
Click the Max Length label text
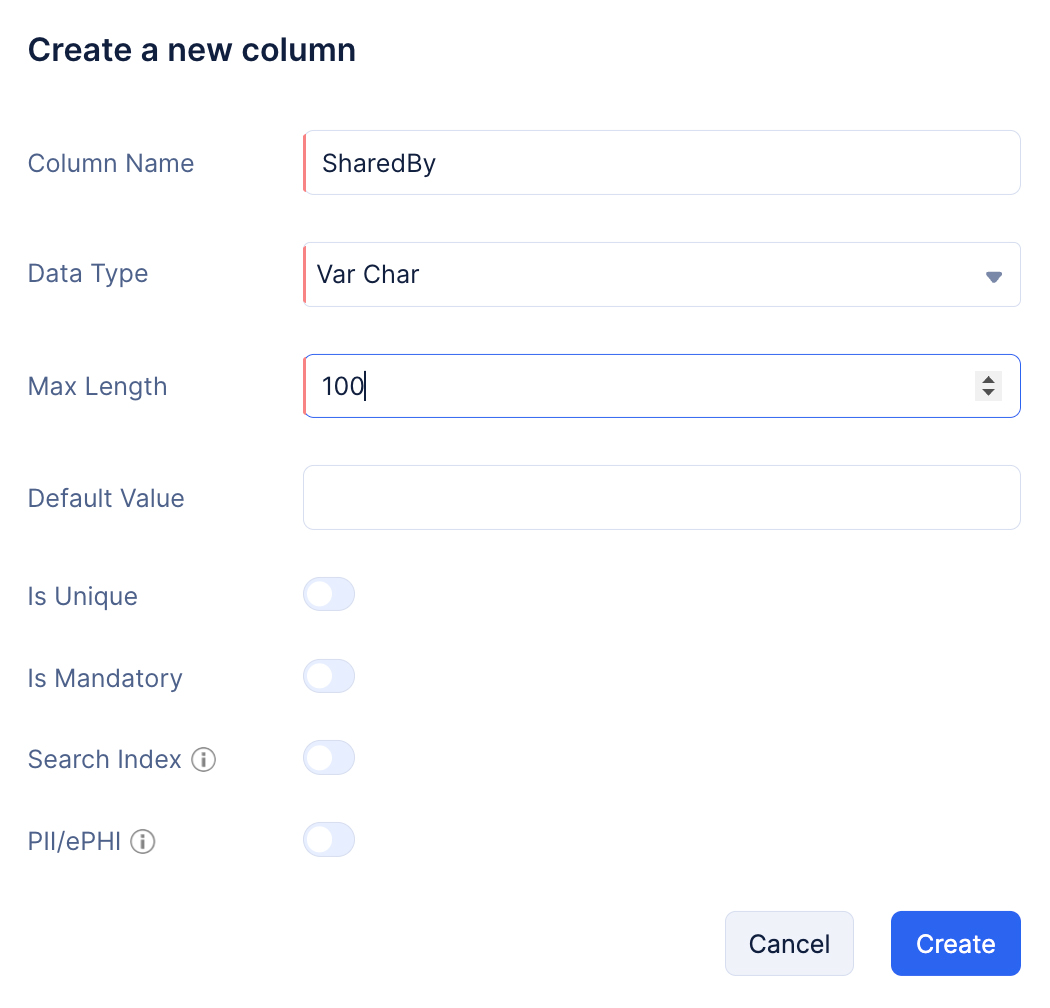(x=97, y=386)
